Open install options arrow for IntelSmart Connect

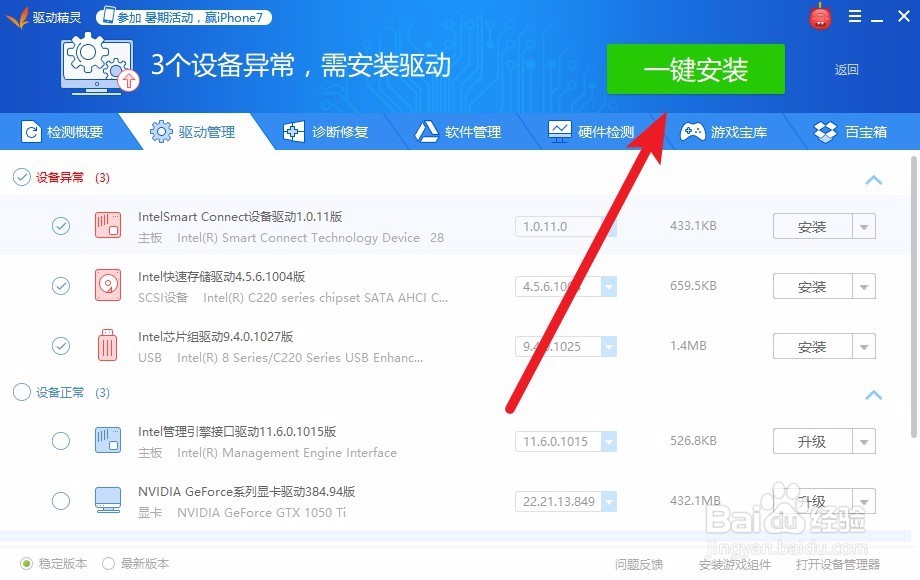pos(864,226)
